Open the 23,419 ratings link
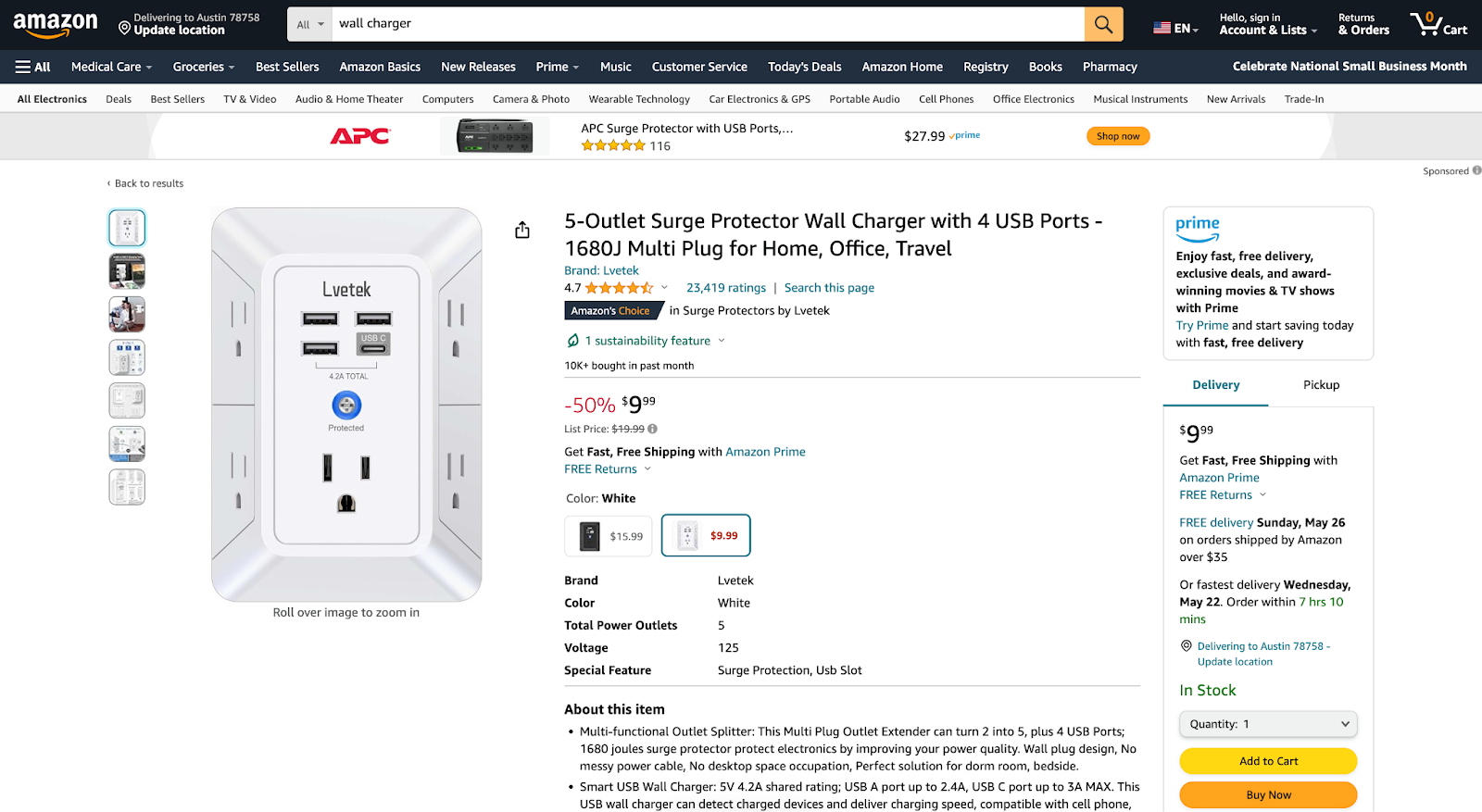Image resolution: width=1482 pixels, height=812 pixels. coord(725,287)
